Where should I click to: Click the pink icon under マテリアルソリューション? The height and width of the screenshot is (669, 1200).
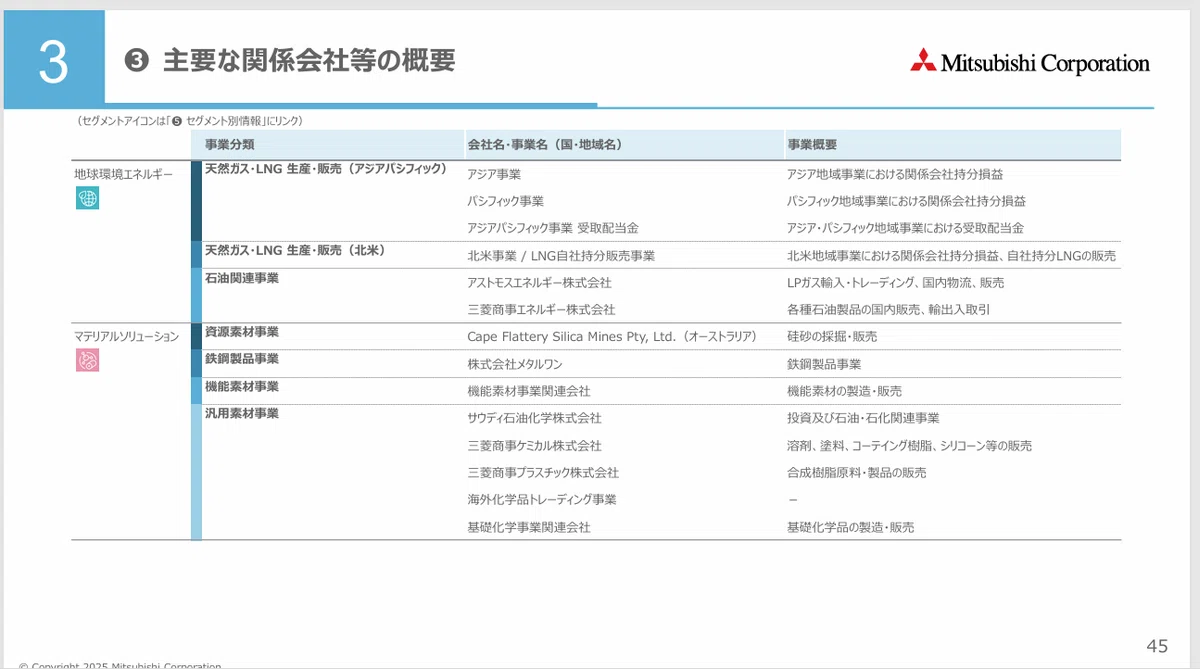[88, 361]
